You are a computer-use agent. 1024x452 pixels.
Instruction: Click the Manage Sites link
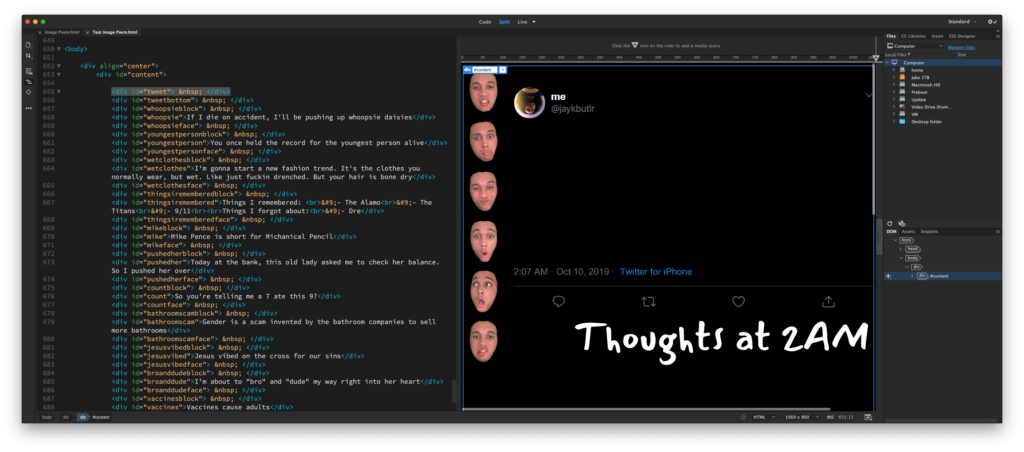pyautogui.click(x=961, y=46)
